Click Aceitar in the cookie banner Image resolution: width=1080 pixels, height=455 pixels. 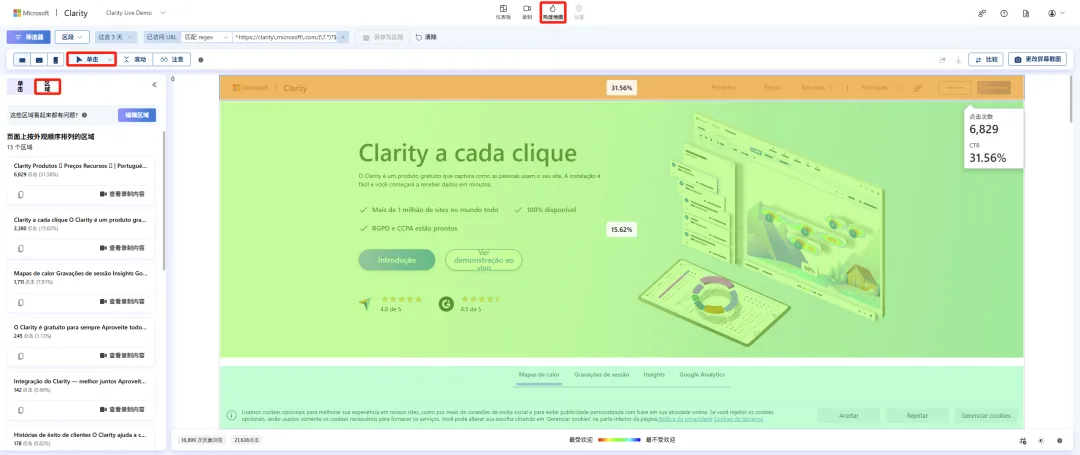[x=849, y=416]
